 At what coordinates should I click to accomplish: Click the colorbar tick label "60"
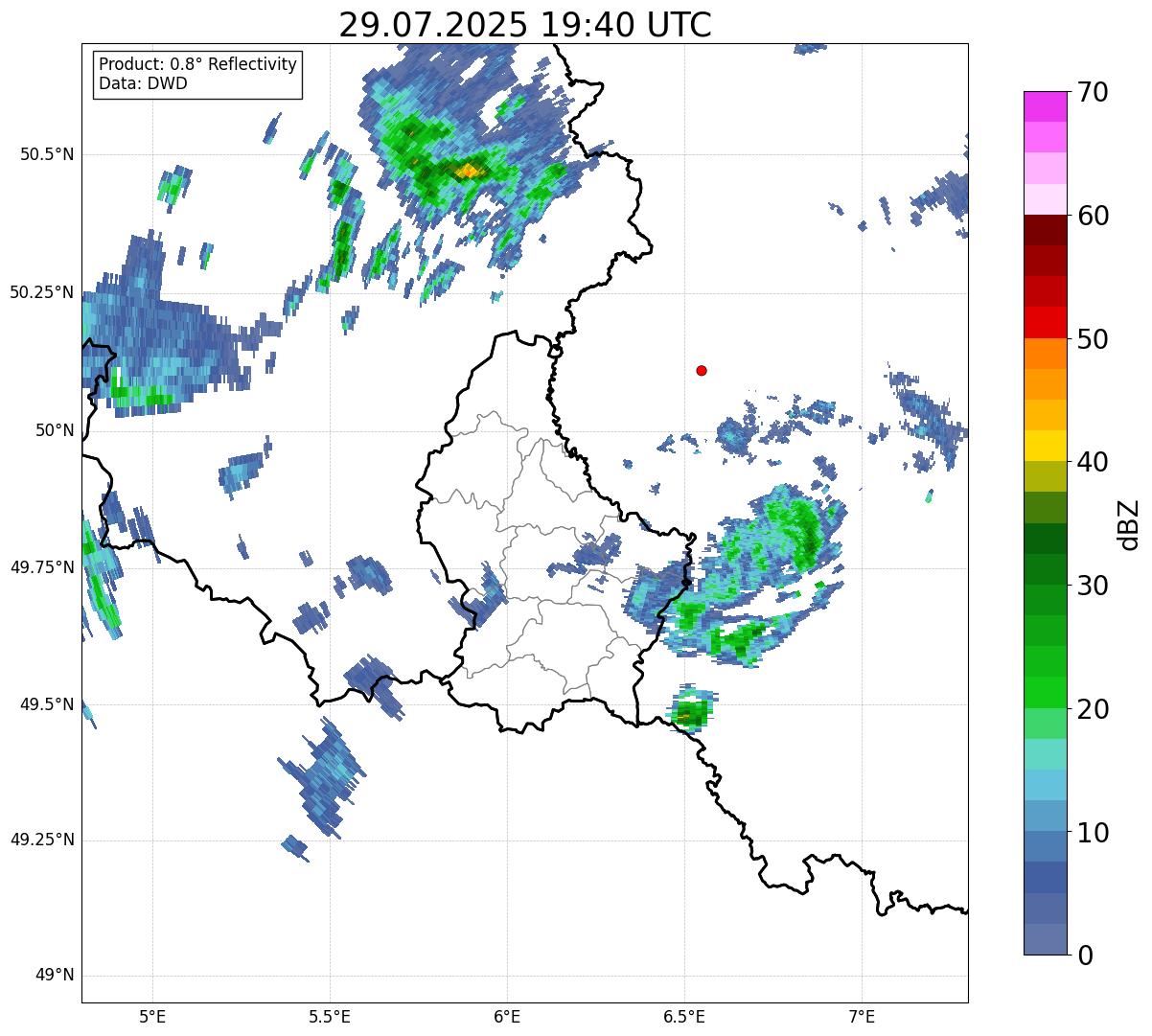pyautogui.click(x=1093, y=216)
